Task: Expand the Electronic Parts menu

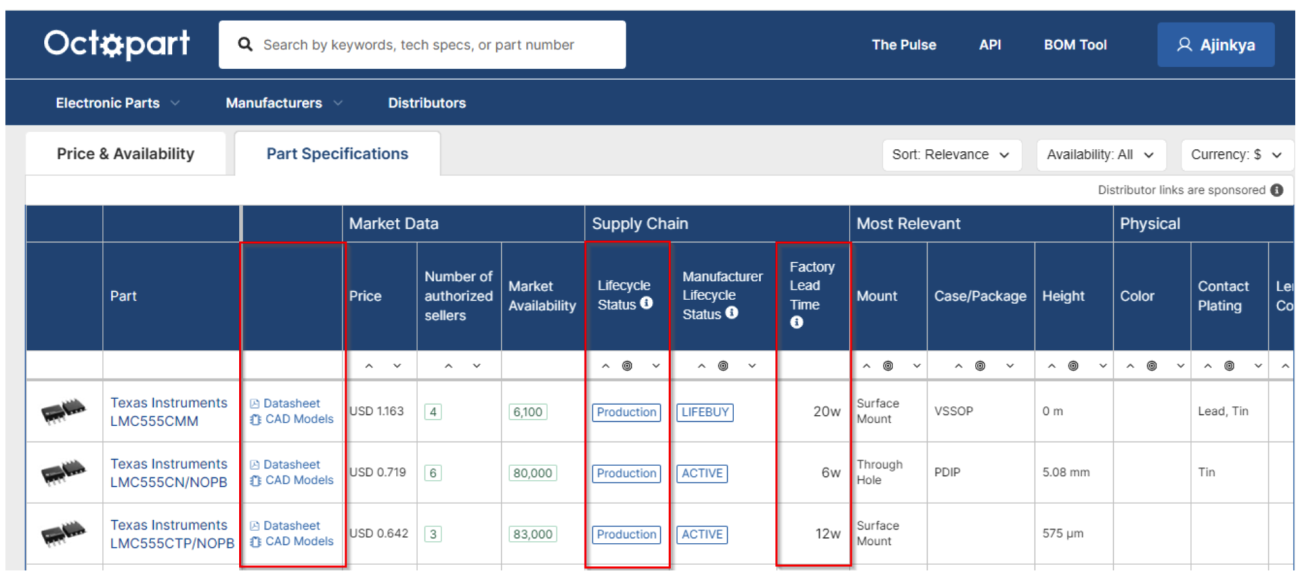Action: point(110,102)
